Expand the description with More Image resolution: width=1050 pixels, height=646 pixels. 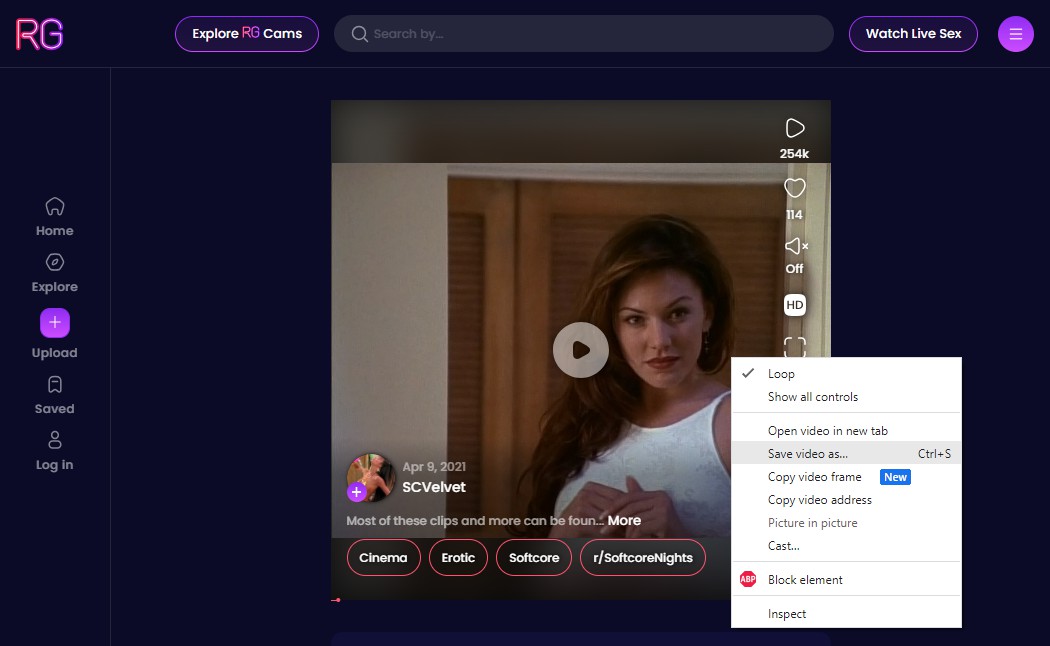[624, 520]
